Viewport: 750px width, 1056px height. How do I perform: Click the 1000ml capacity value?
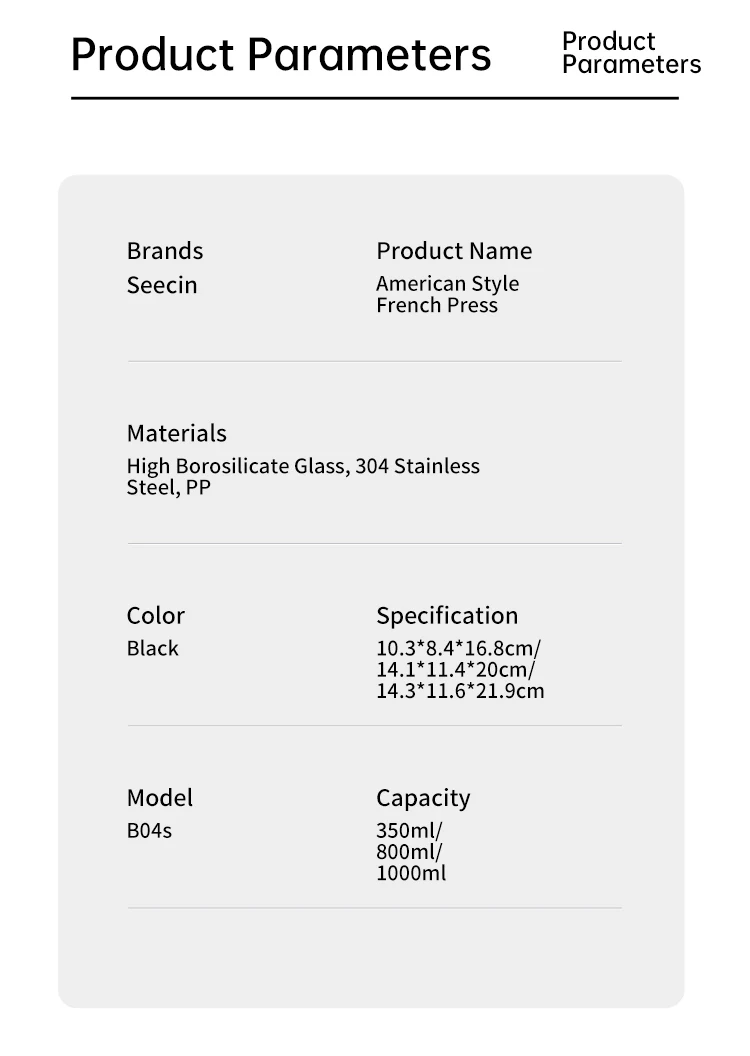[x=411, y=873]
